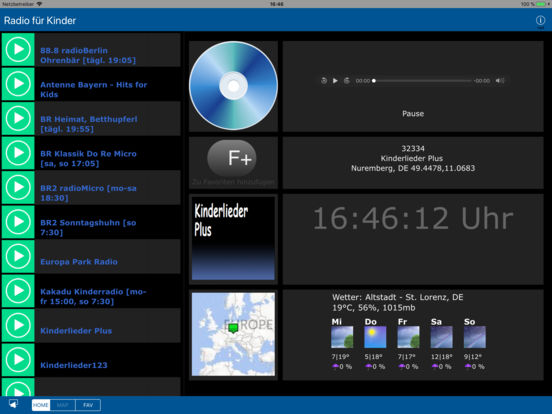
Task: Select Kinderlieder Plus title in list
Action: [76, 331]
